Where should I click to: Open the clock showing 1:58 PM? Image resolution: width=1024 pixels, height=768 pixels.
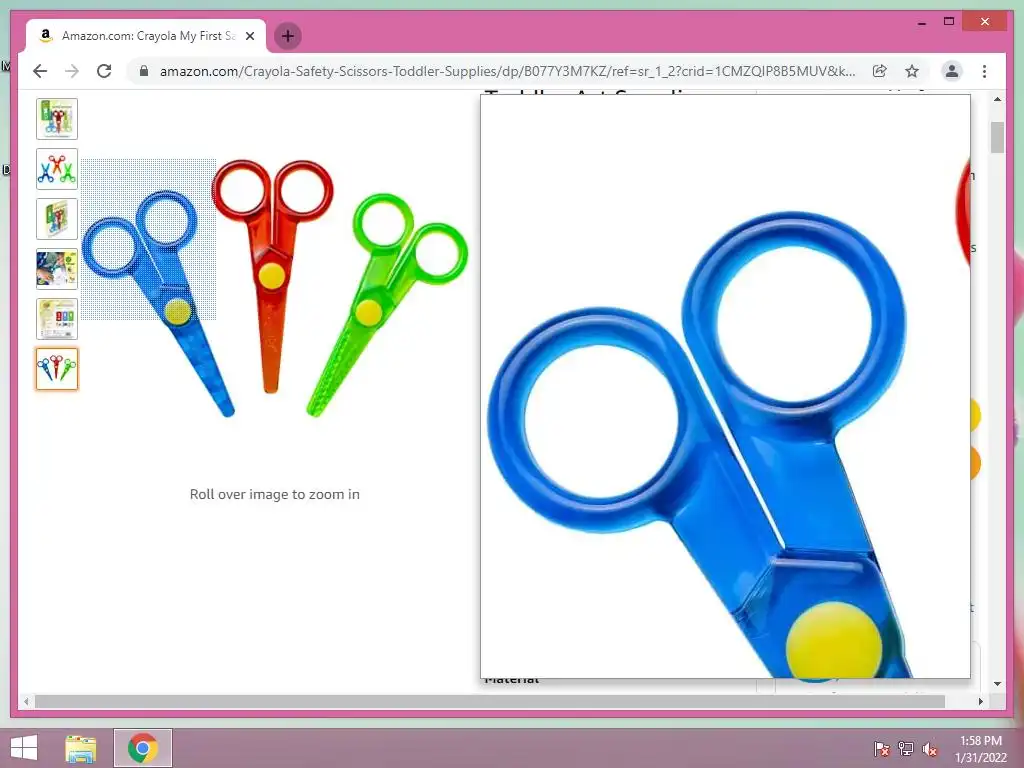point(980,749)
